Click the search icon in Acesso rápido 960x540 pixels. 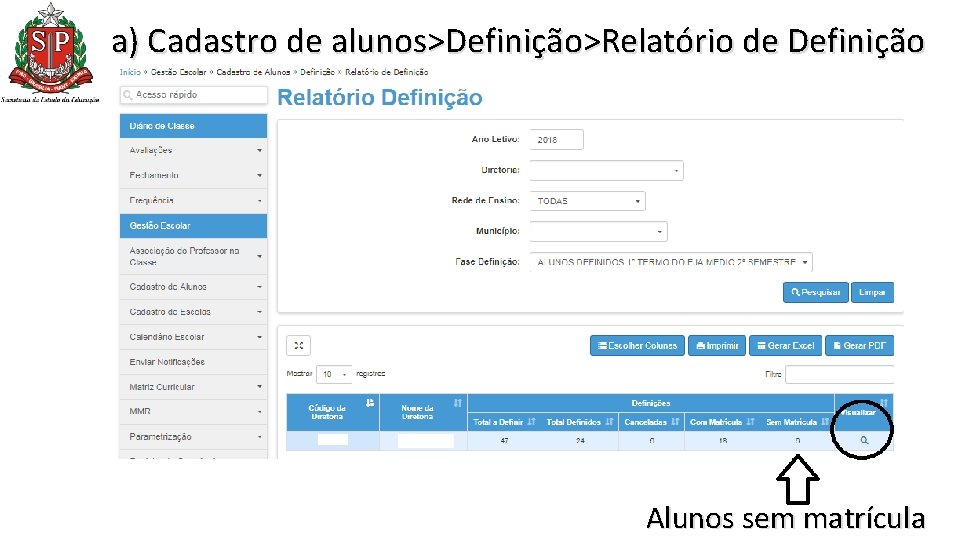coord(128,95)
